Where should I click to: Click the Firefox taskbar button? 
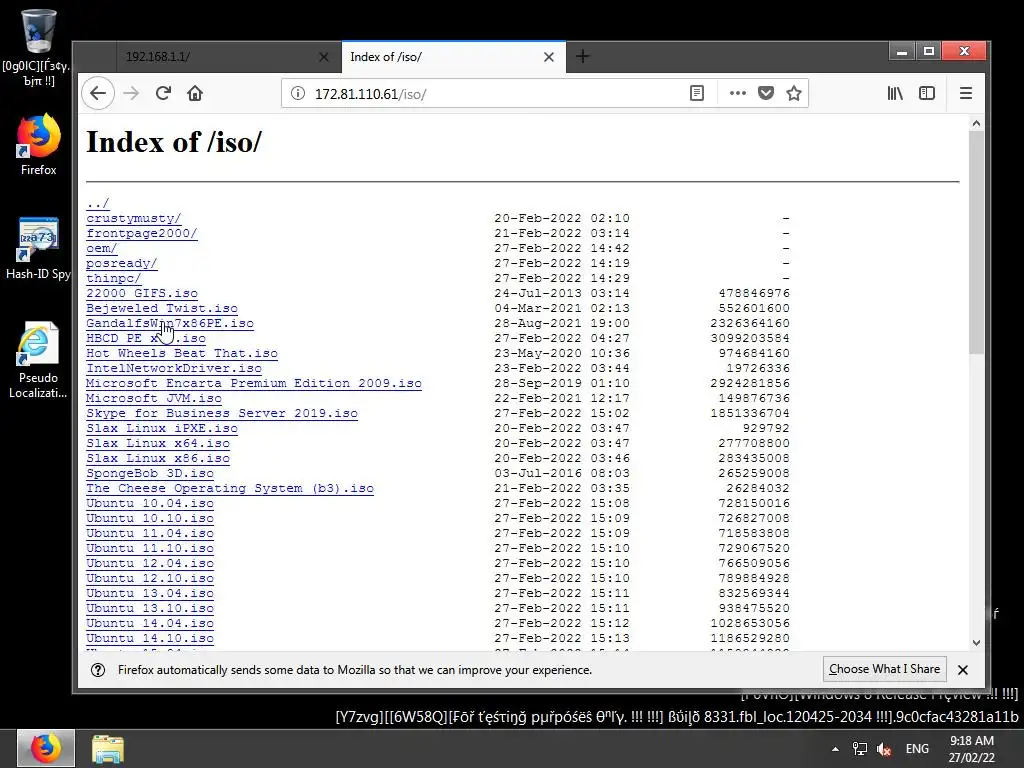(46, 748)
